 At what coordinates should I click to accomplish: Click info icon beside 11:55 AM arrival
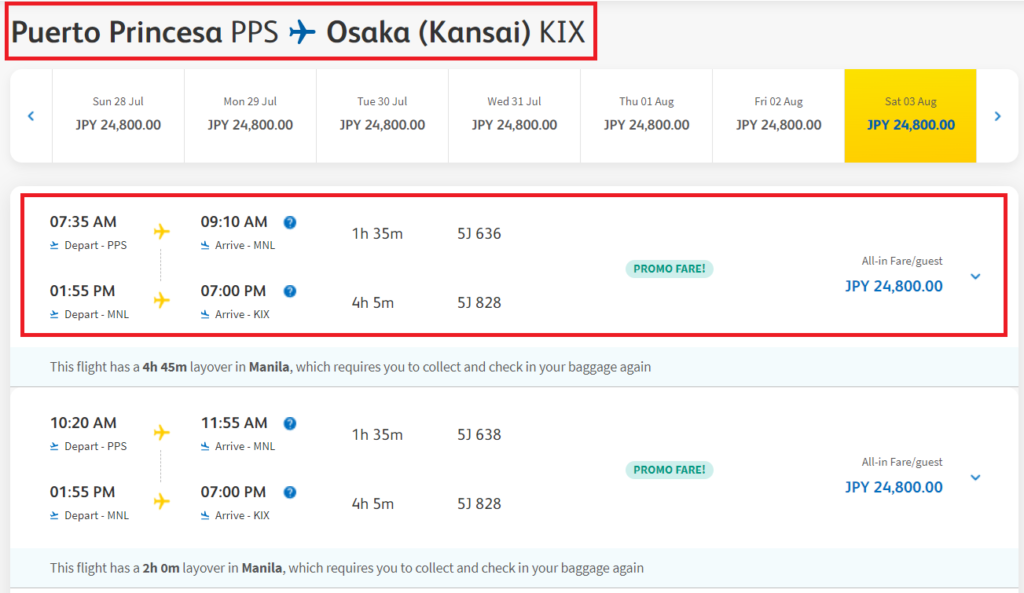tap(290, 423)
